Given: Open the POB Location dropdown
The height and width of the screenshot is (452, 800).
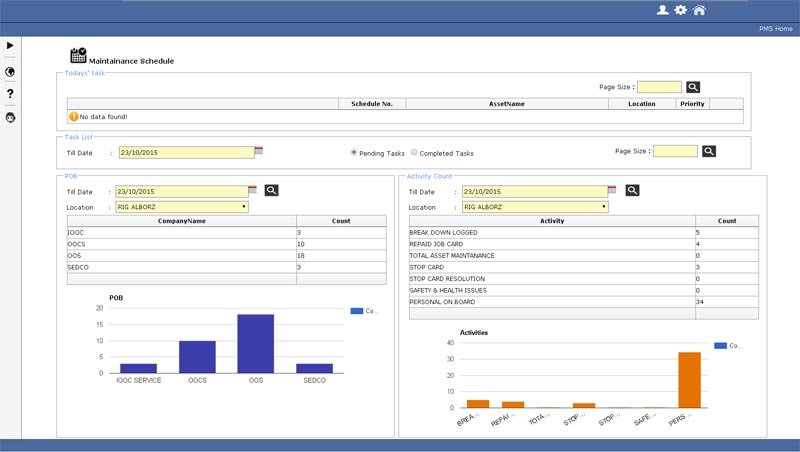Looking at the screenshot, I should click(244, 207).
